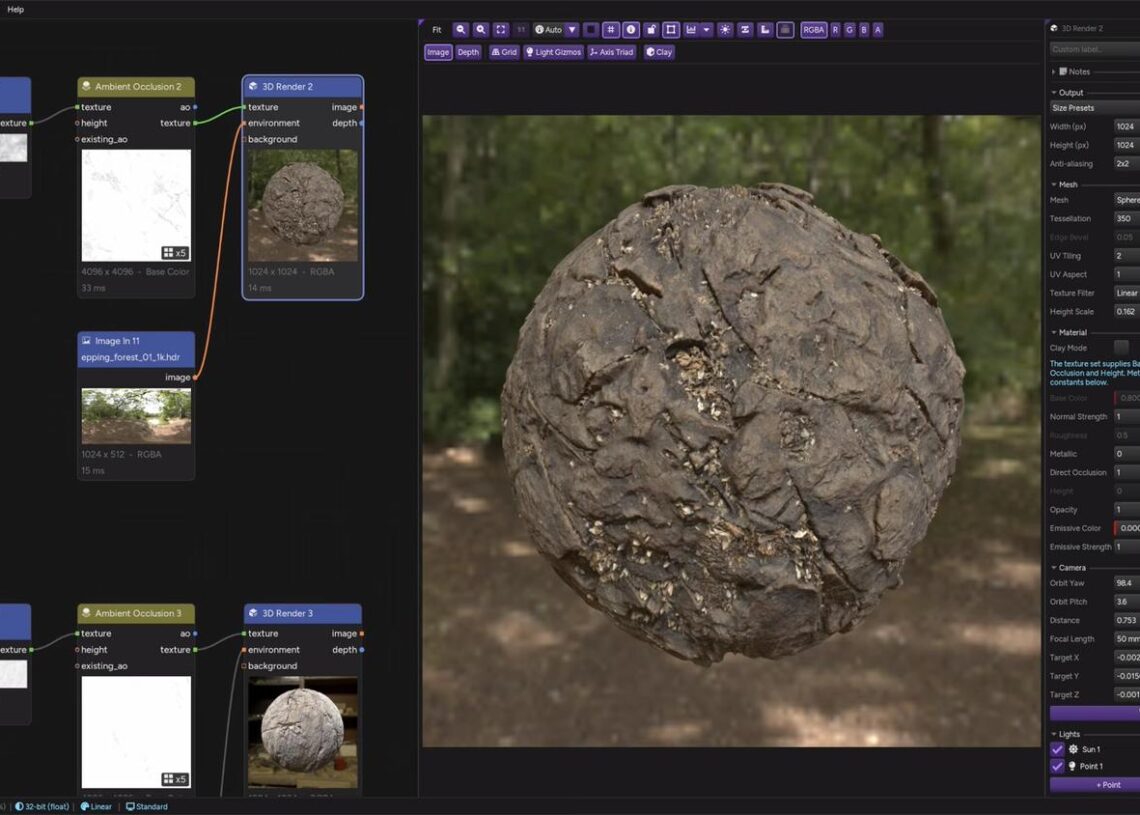Uncheck the Point 1 light checkbox
Viewport: 1140px width, 815px height.
tap(1057, 766)
